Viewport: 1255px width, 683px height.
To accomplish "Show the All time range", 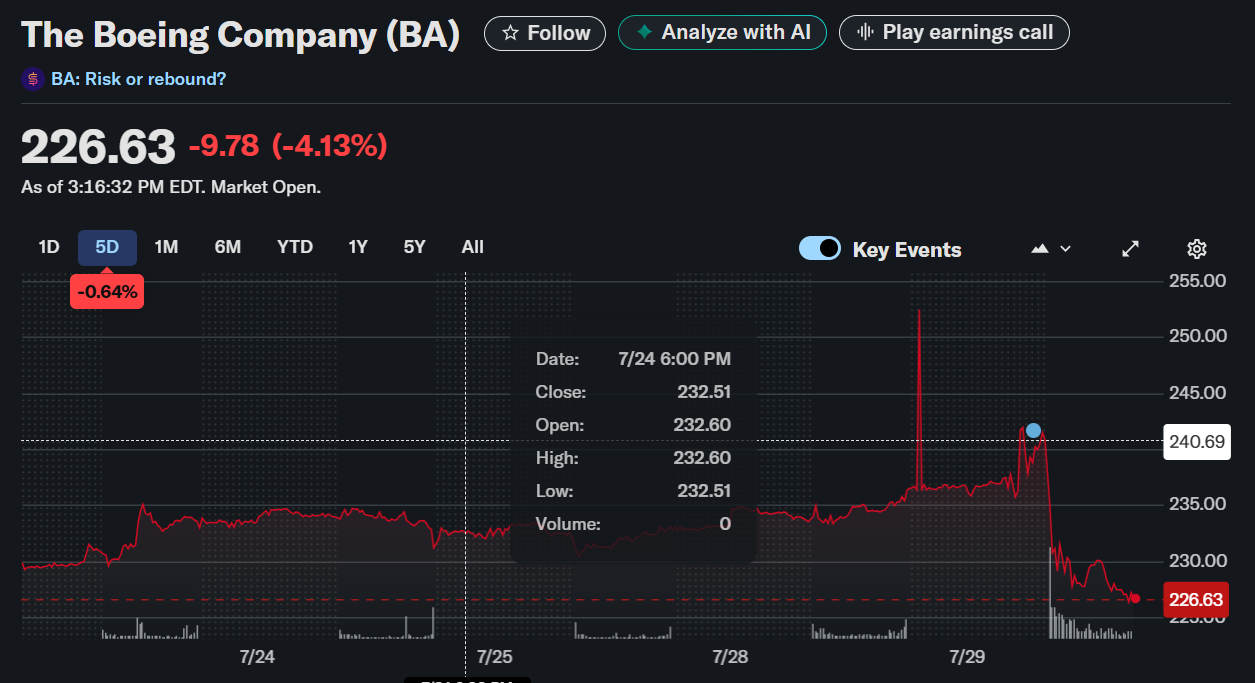I will (x=473, y=247).
